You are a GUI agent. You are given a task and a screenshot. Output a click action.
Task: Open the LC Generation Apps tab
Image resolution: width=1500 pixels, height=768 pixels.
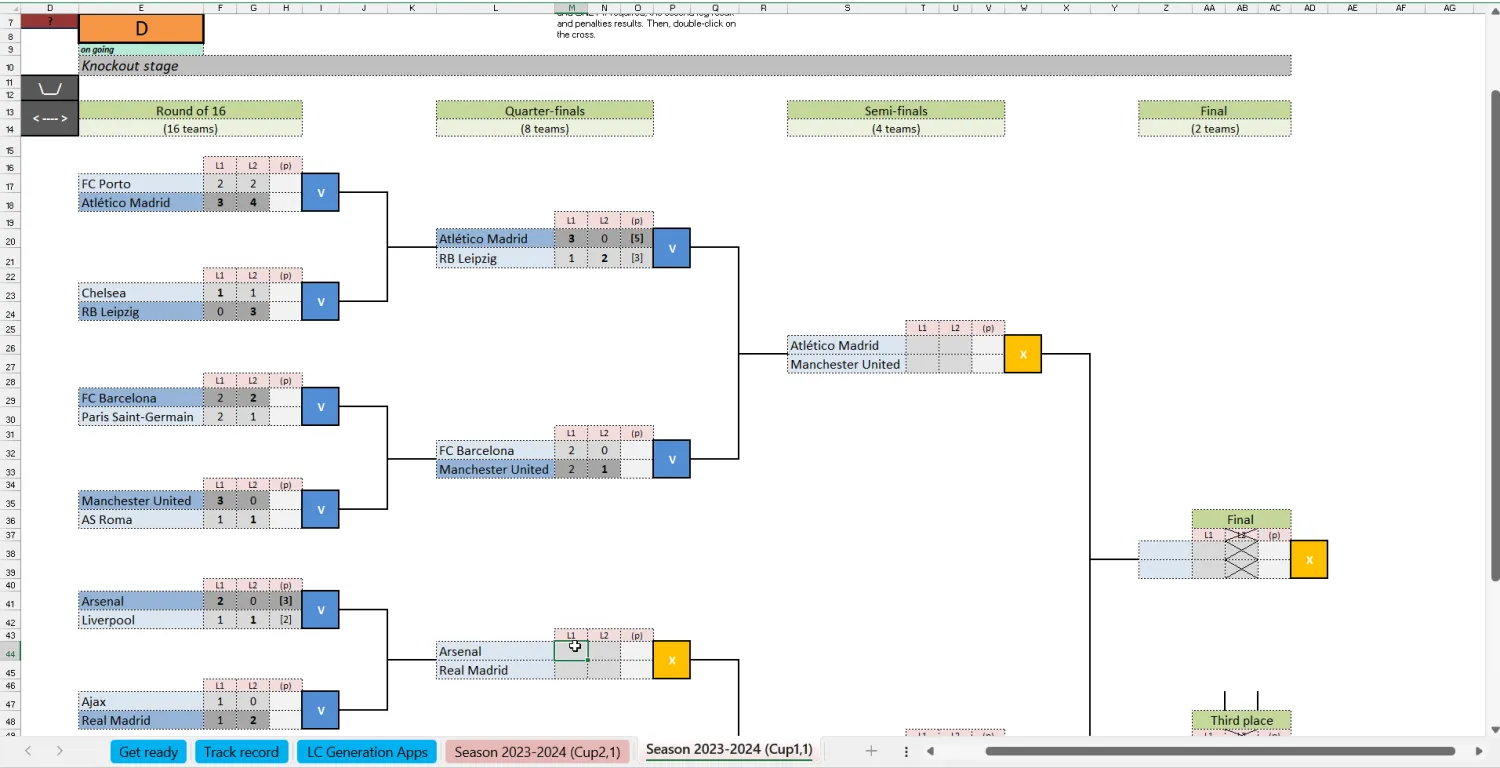(x=367, y=752)
